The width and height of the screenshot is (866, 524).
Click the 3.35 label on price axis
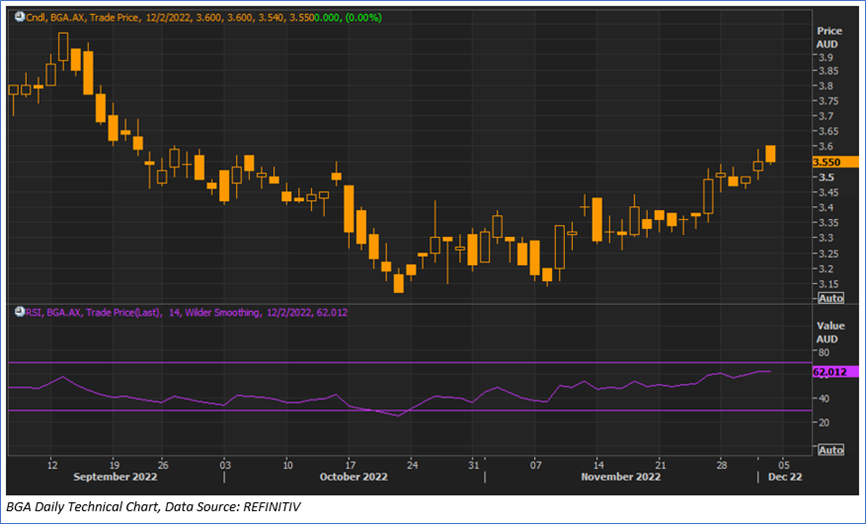[828, 223]
